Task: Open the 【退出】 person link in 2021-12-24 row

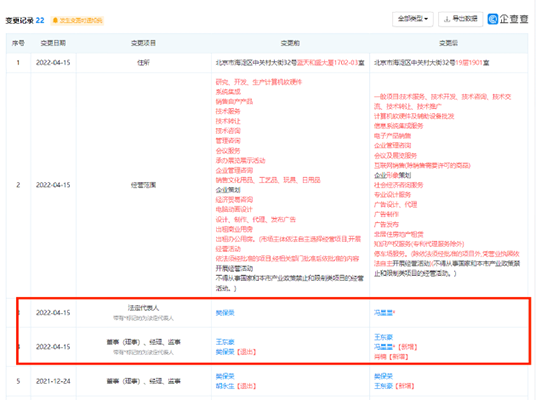Action: [x=225, y=386]
